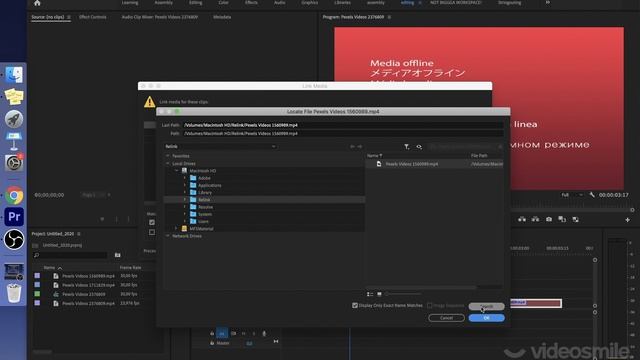Expand the Applications folder arrow

pos(184,185)
